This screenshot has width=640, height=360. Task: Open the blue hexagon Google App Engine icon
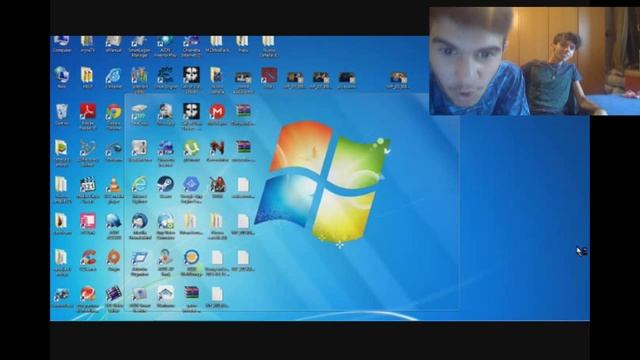pos(191,189)
